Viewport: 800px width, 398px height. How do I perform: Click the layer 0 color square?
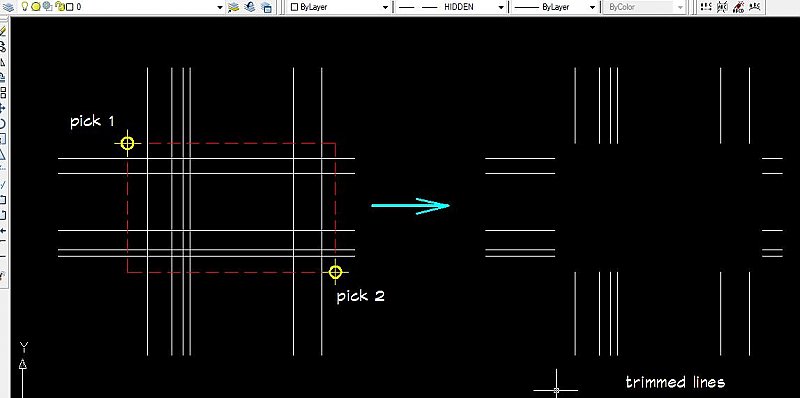[x=70, y=7]
